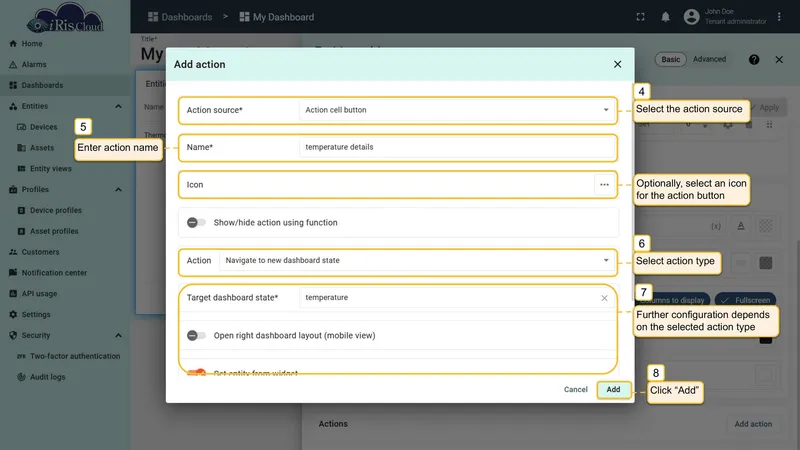Screen dimensions: 800x450
Task: Open Notification center in sidebar
Action: (54, 273)
